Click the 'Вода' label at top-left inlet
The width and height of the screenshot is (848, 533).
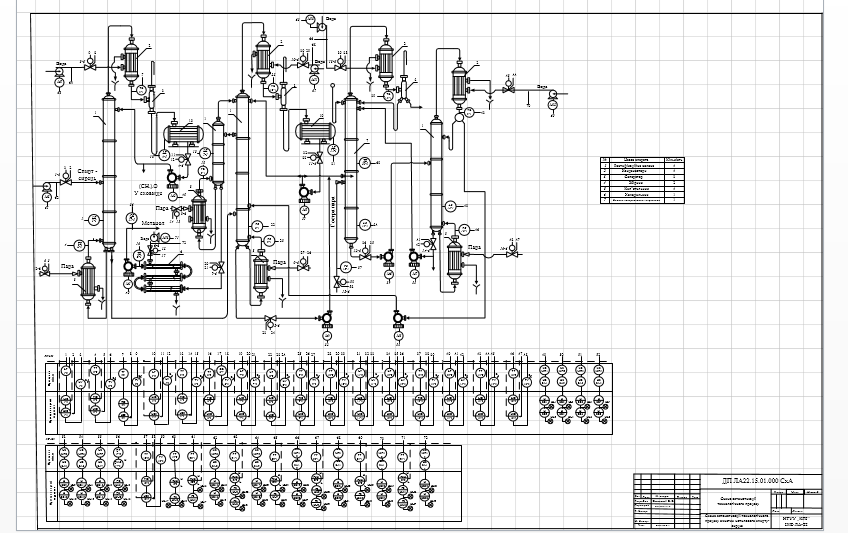62,62
